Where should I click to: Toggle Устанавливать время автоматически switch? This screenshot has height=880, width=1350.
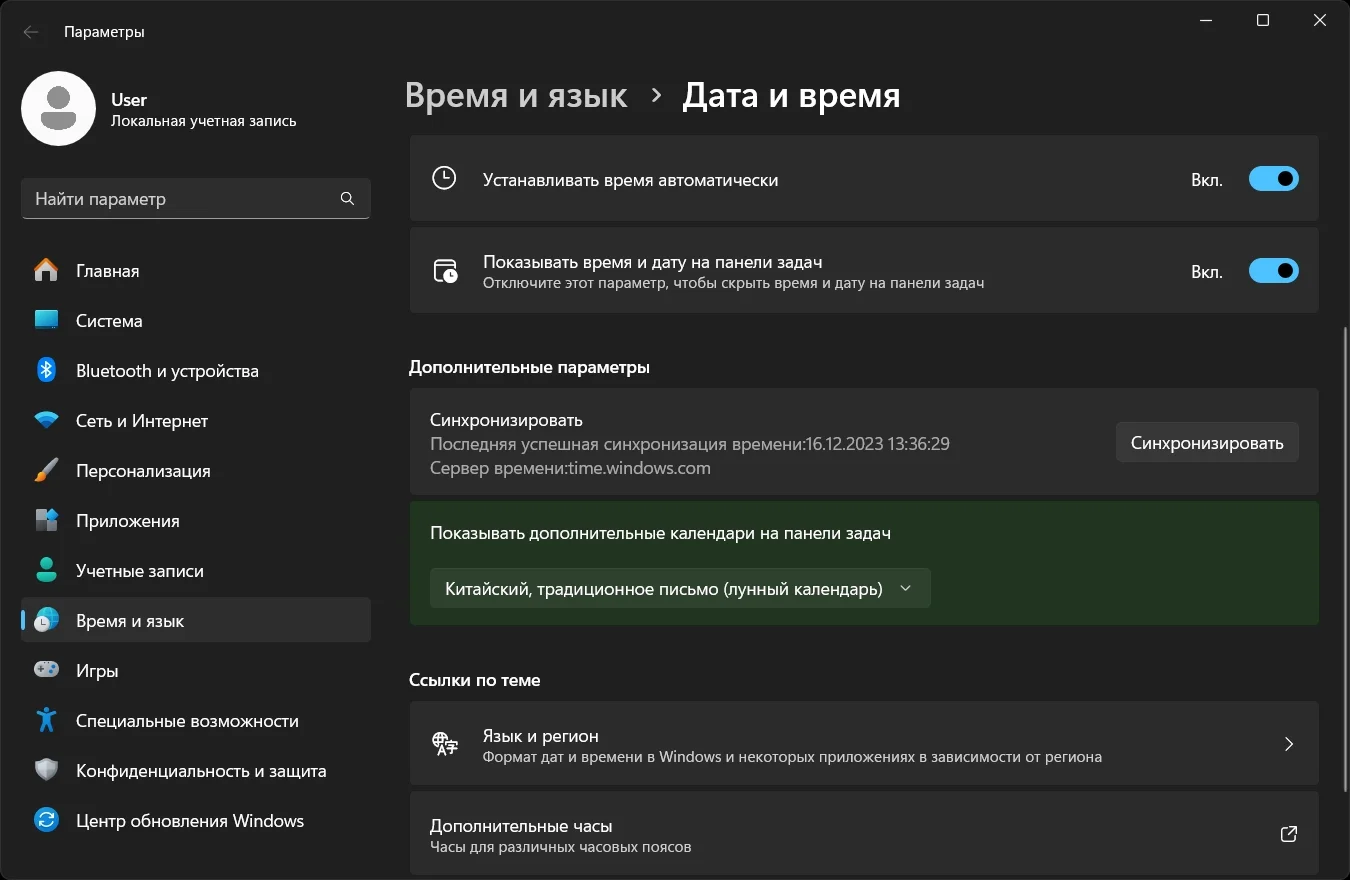(x=1274, y=180)
